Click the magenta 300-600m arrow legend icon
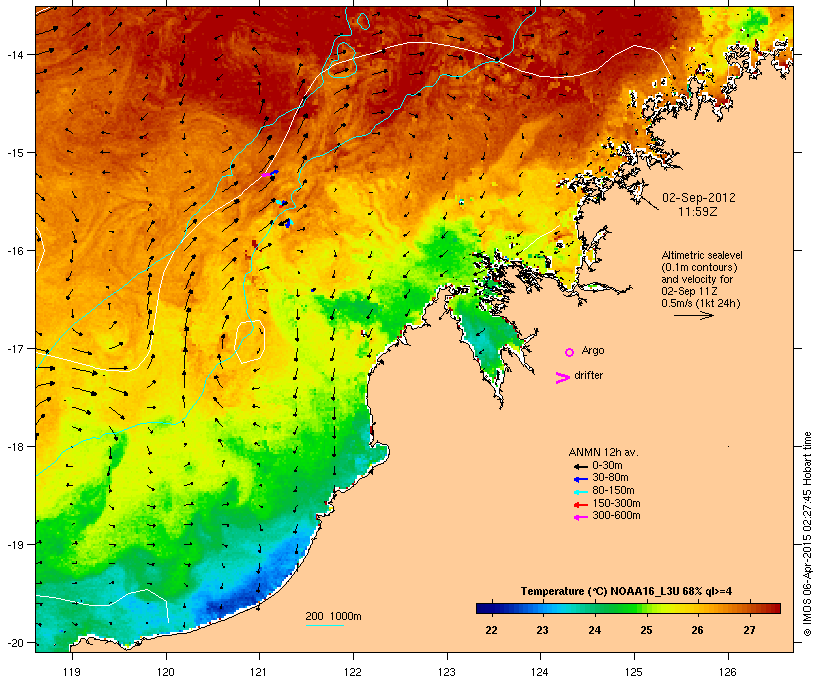This screenshot has width=820, height=680. point(580,517)
